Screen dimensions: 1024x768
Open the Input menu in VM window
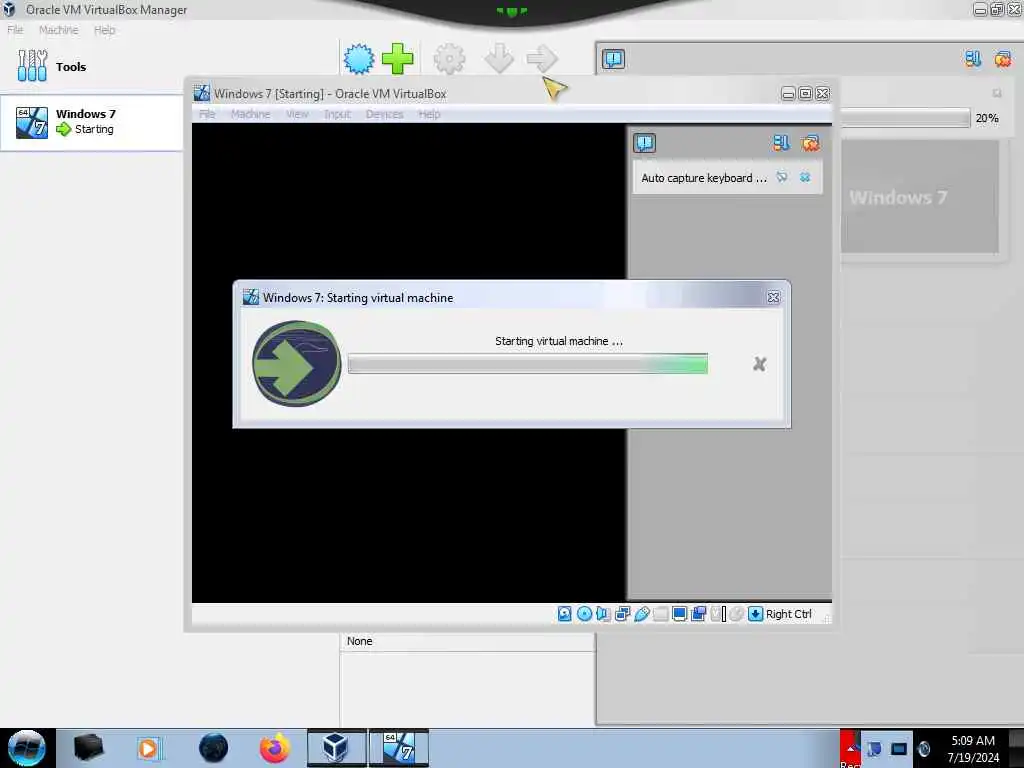pyautogui.click(x=338, y=114)
